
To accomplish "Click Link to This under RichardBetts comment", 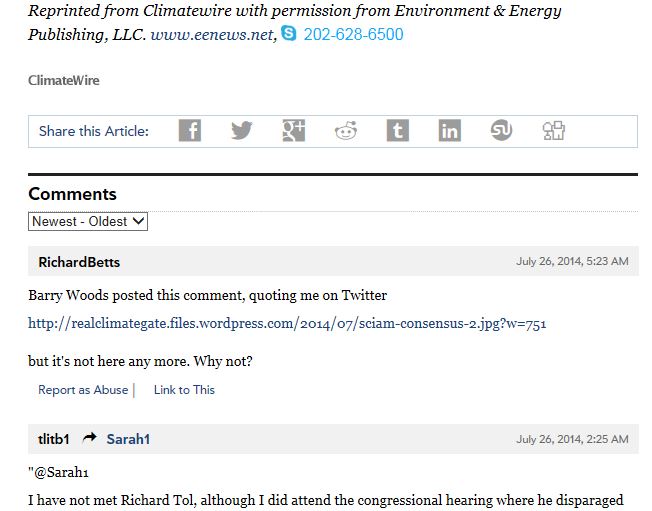I will [184, 390].
